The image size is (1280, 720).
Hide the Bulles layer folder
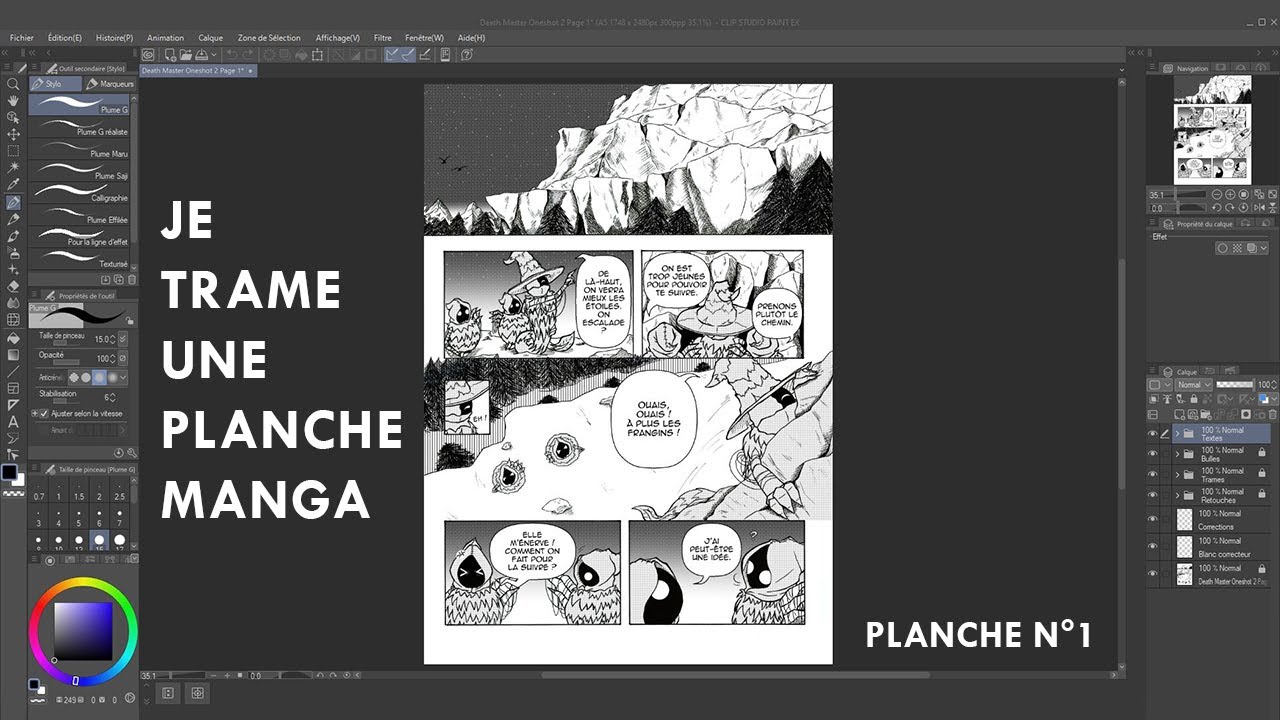click(1153, 454)
